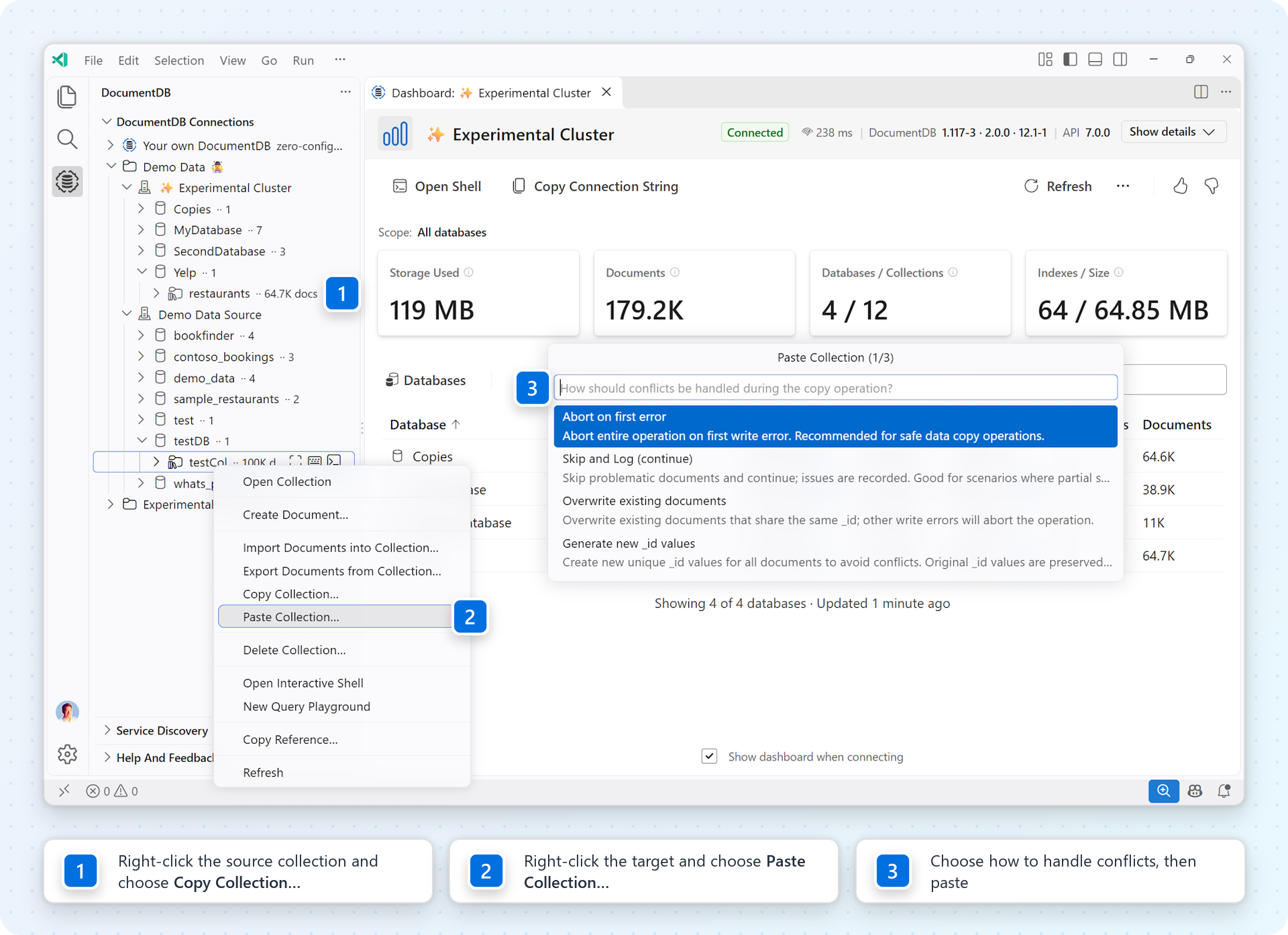1288x935 pixels.
Task: Toggle Show dashboard when connecting checkbox
Action: point(709,757)
